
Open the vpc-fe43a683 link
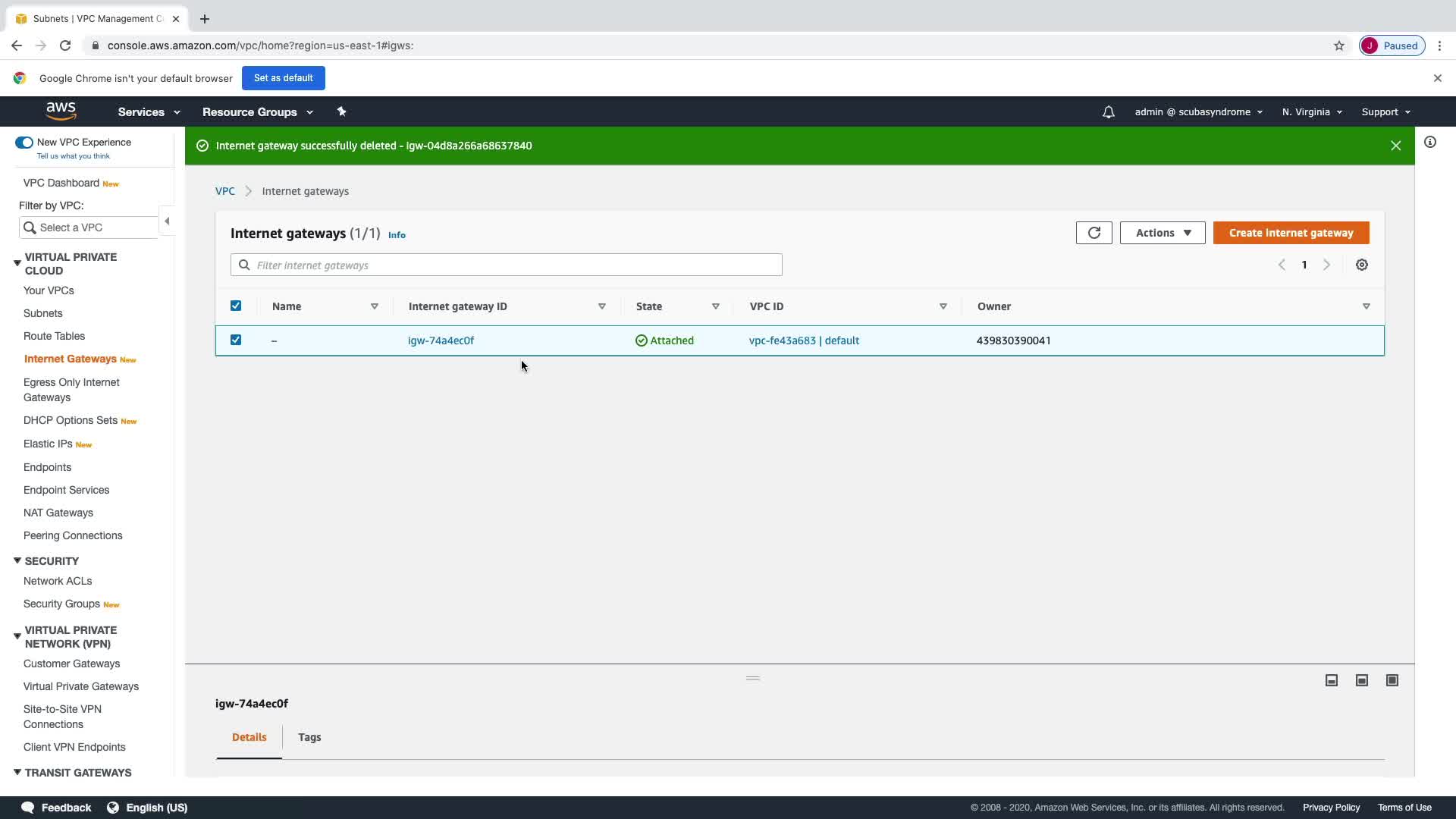tap(782, 340)
